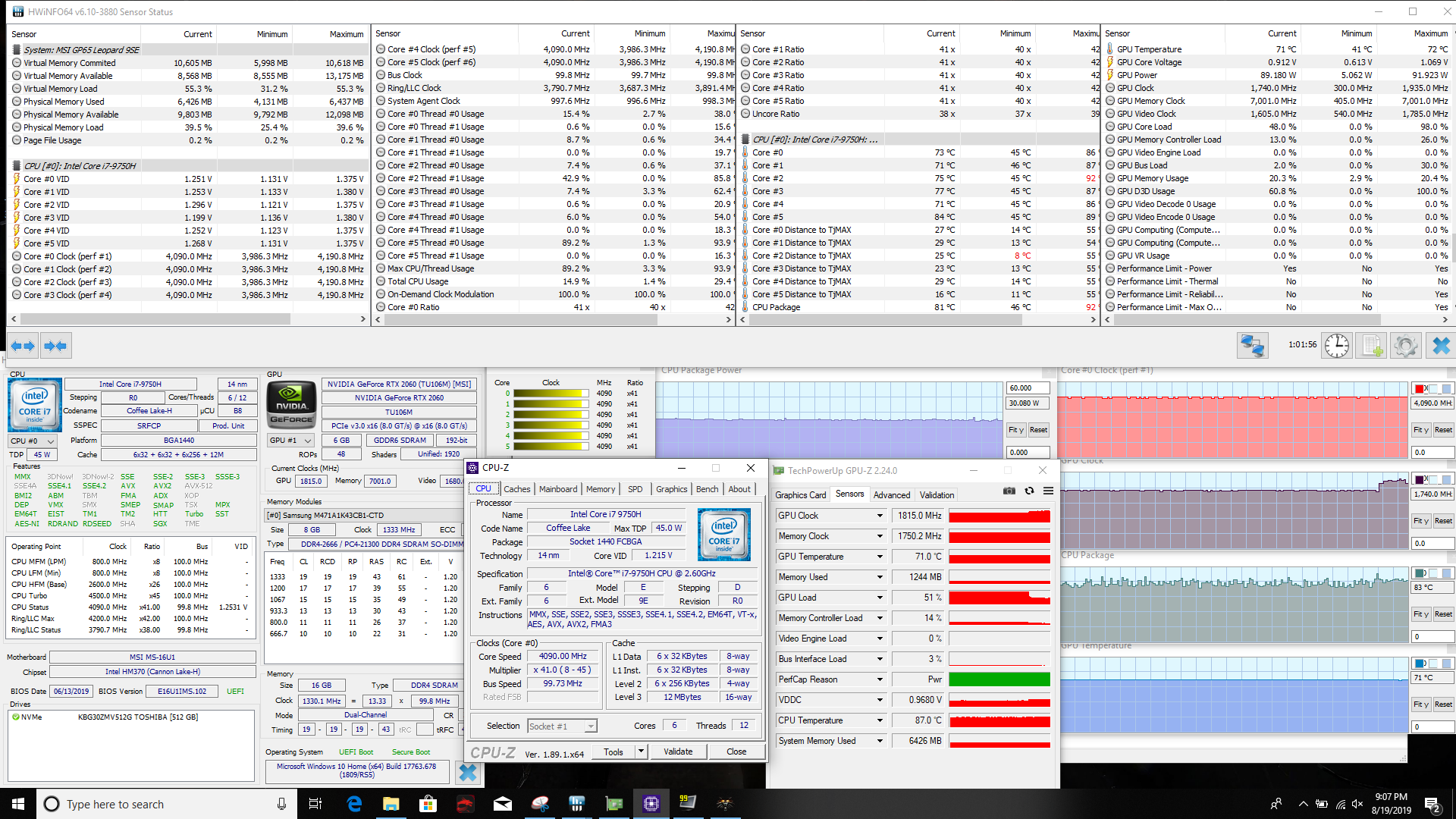
Task: Open the CPU-Z Tools dropdown arrow
Action: coord(641,752)
